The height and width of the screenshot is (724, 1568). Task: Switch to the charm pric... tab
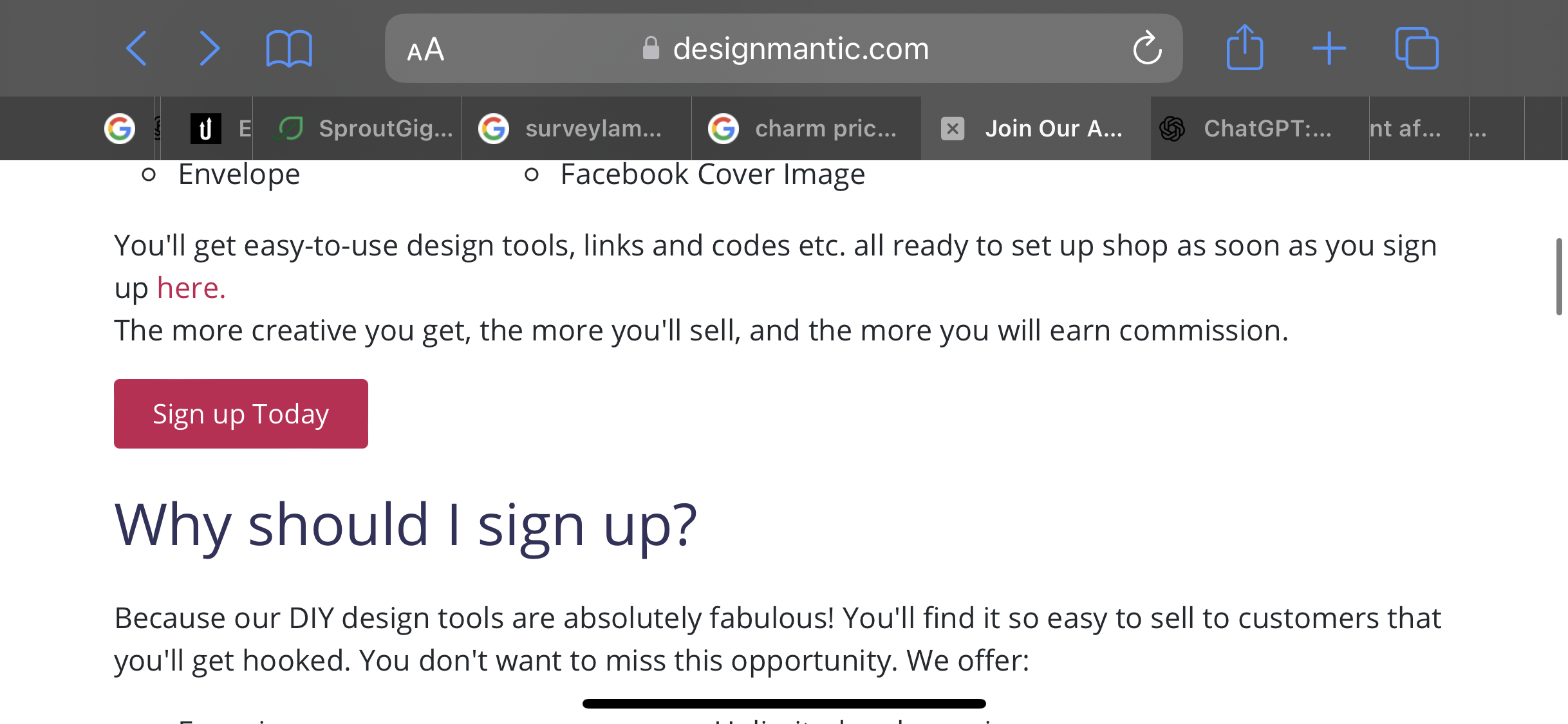(807, 129)
